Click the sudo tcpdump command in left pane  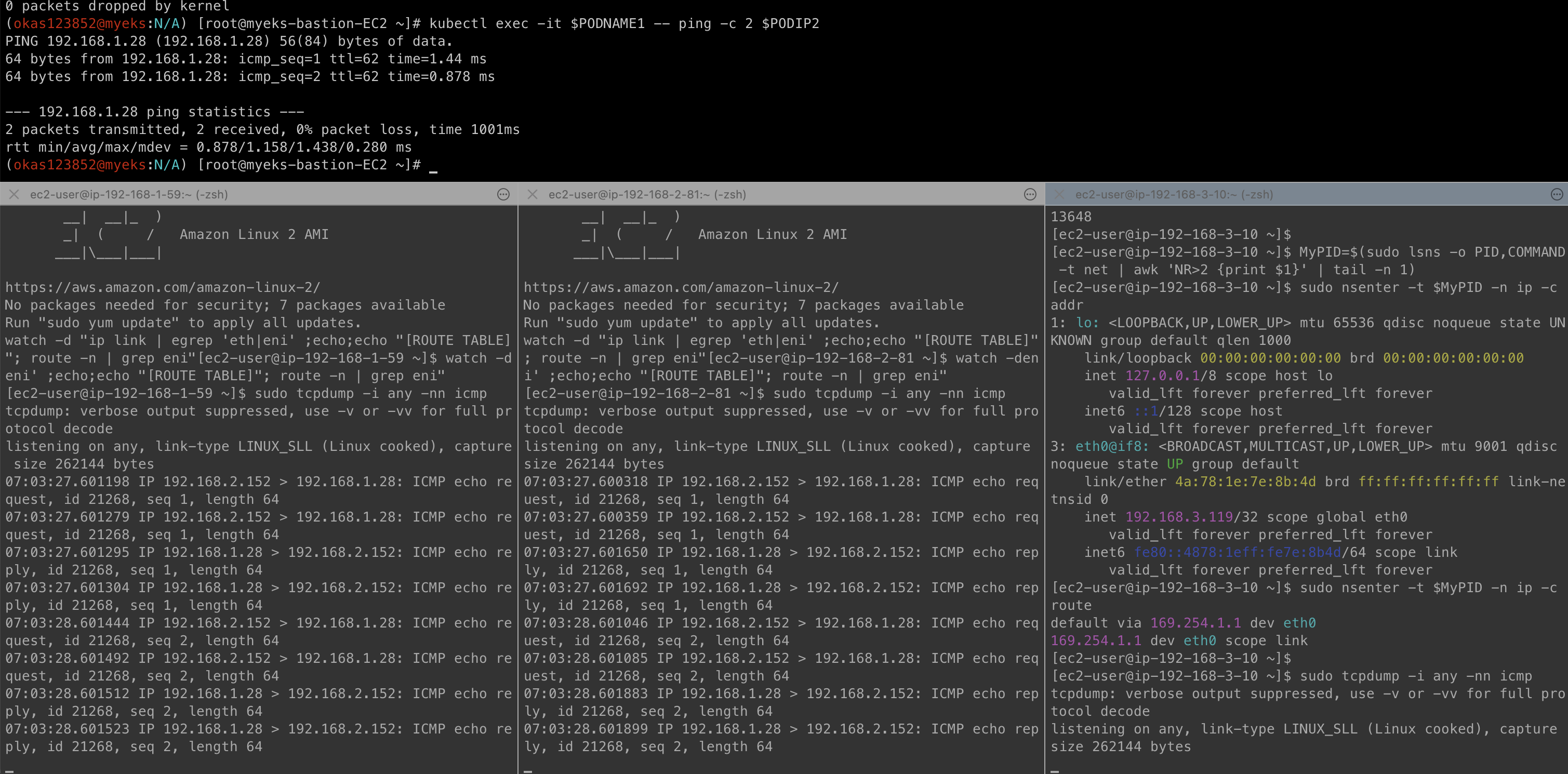coord(370,394)
